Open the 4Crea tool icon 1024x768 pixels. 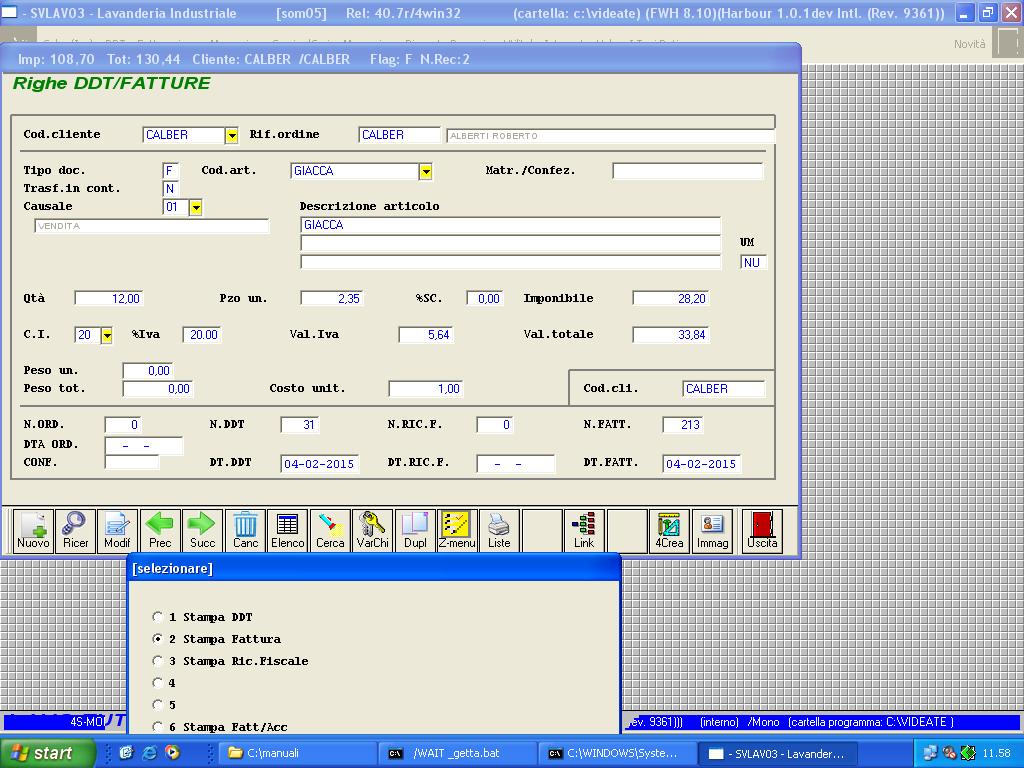pos(669,531)
